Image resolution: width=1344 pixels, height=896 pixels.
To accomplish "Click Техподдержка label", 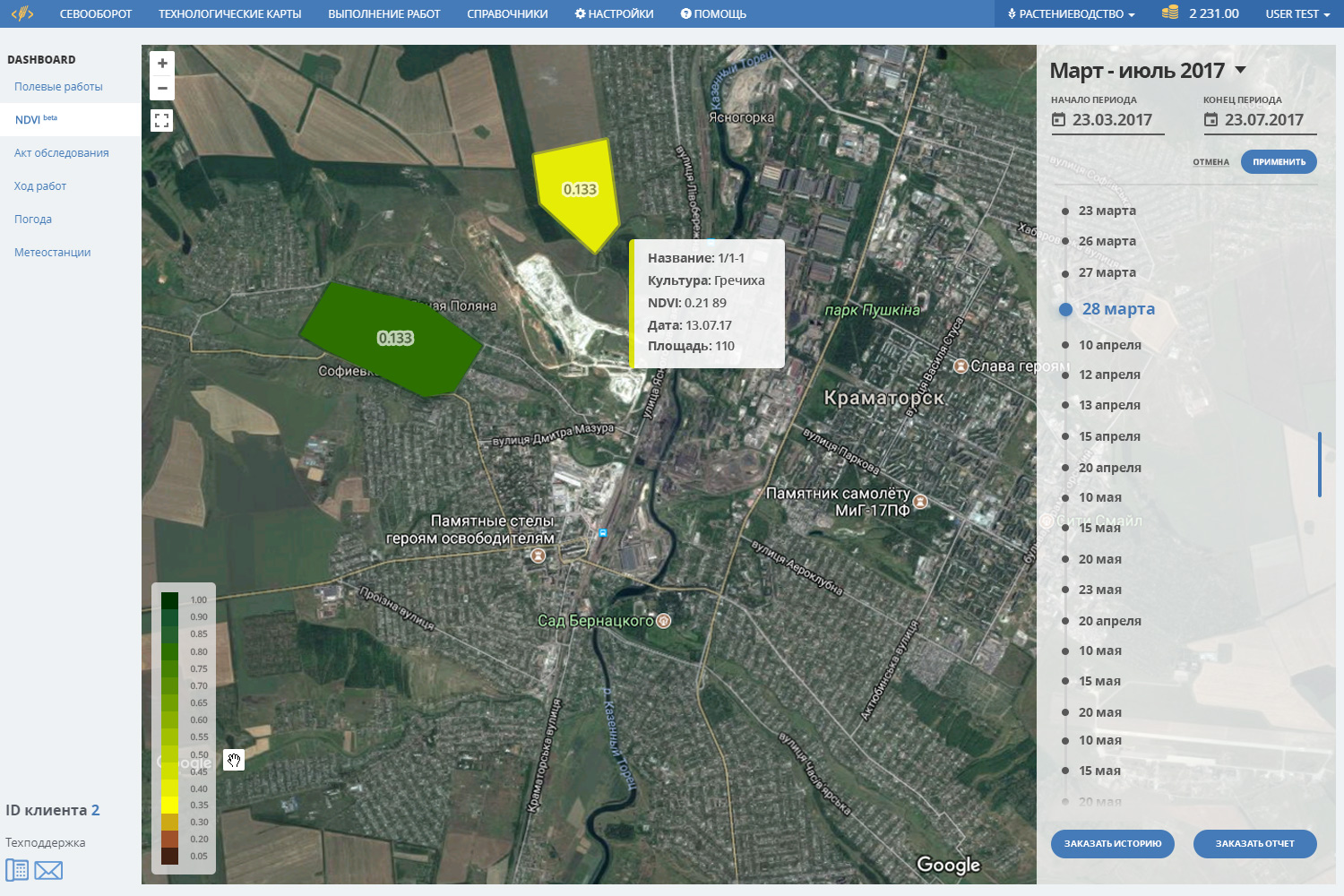I will [x=46, y=843].
